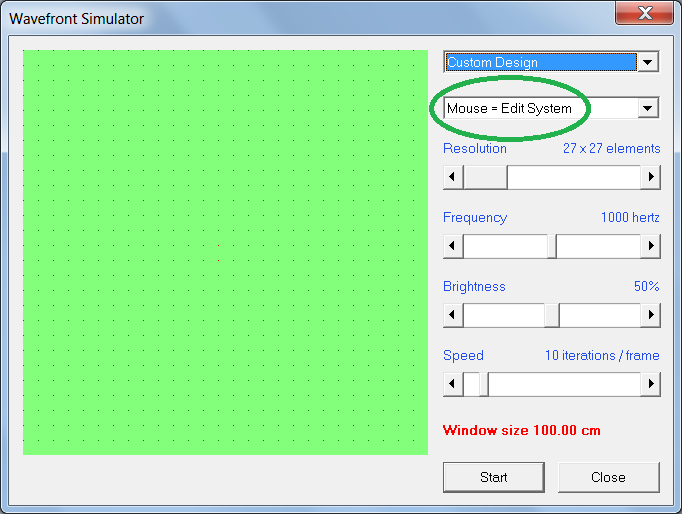Click the '27 x 27 elements' value
682x514 pixels.
(x=612, y=148)
